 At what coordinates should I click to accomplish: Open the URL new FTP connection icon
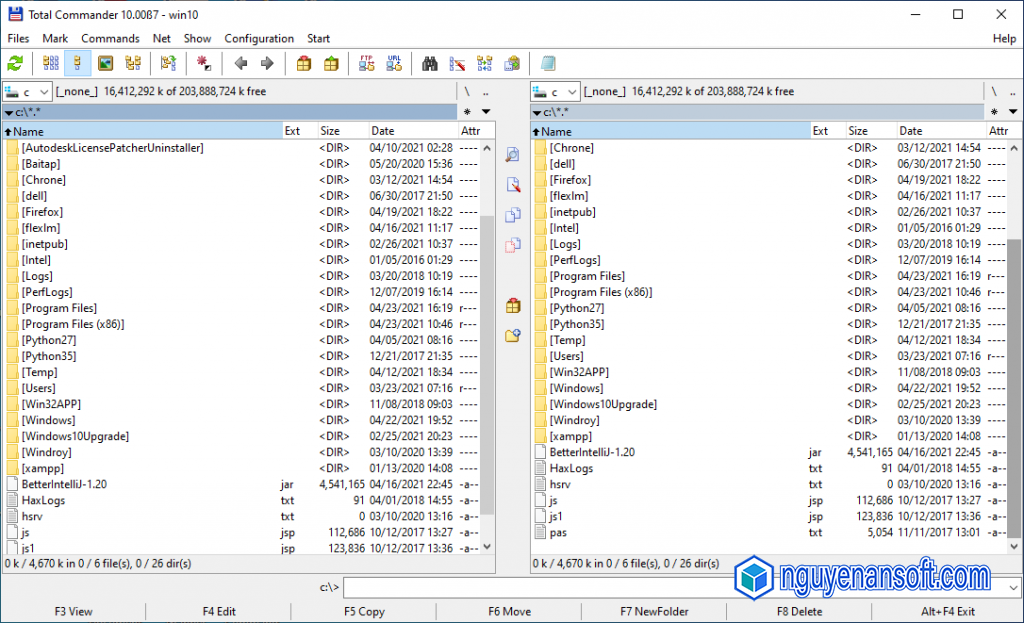click(394, 63)
